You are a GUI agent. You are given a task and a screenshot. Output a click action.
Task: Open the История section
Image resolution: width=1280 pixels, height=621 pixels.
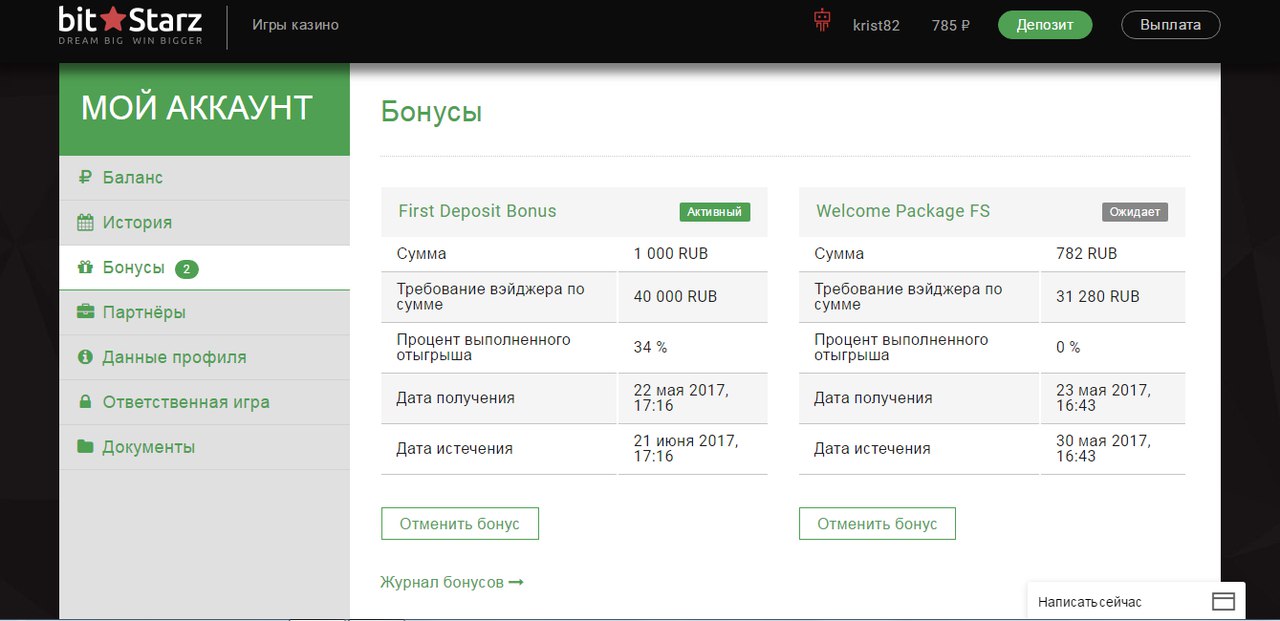(137, 222)
